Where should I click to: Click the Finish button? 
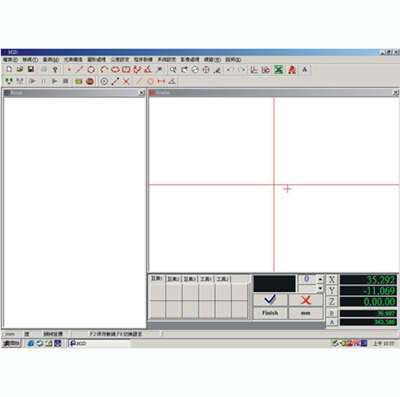[270, 313]
